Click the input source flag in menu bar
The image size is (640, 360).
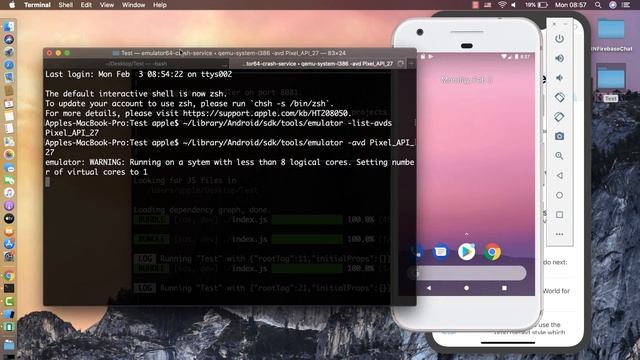click(488, 5)
